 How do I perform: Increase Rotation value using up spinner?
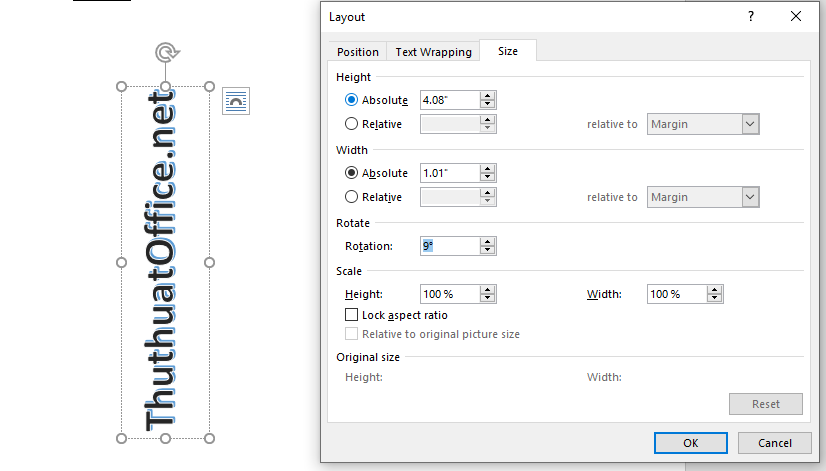tap(488, 241)
